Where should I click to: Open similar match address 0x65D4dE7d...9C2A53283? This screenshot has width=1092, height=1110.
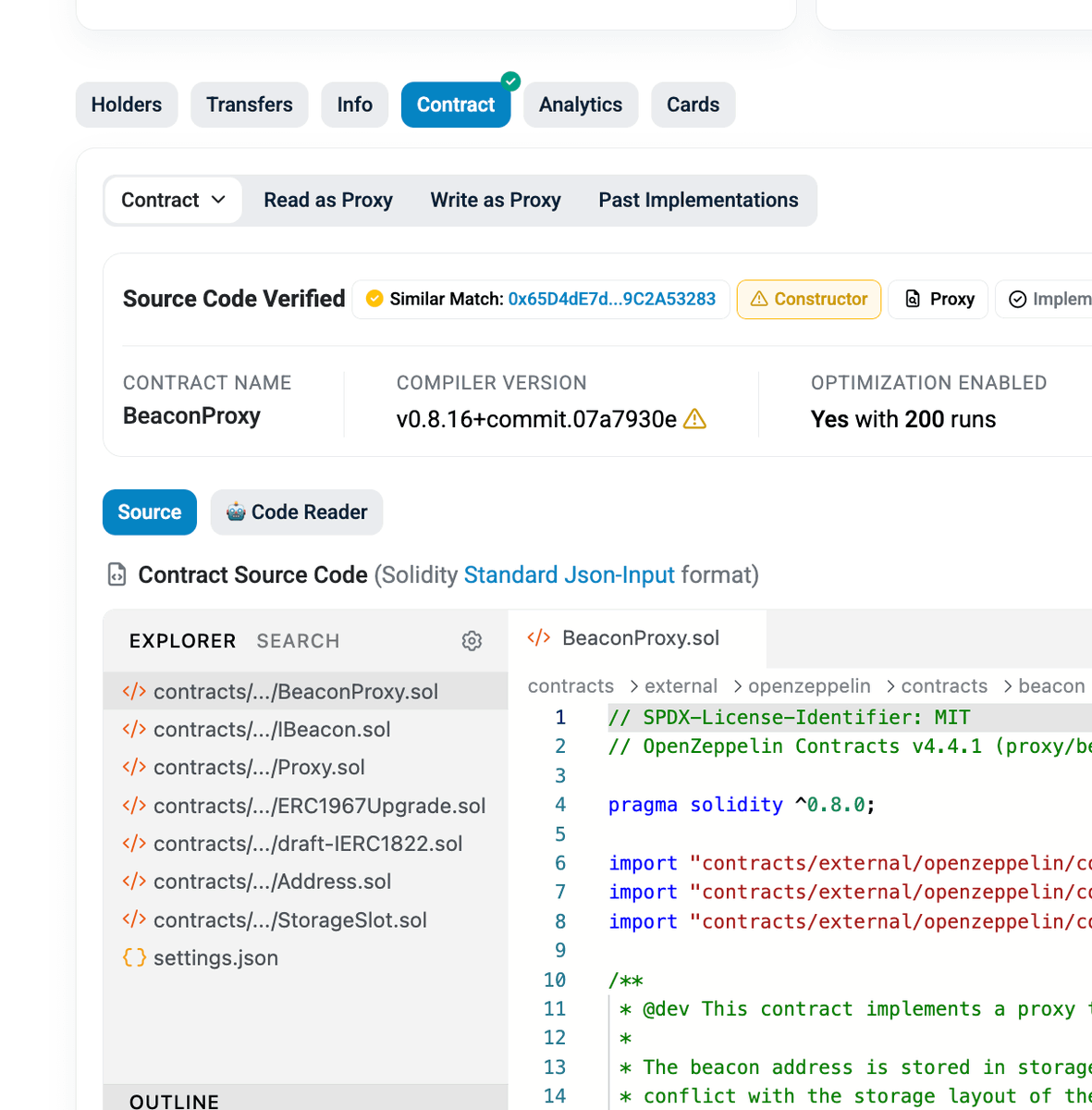coord(612,299)
